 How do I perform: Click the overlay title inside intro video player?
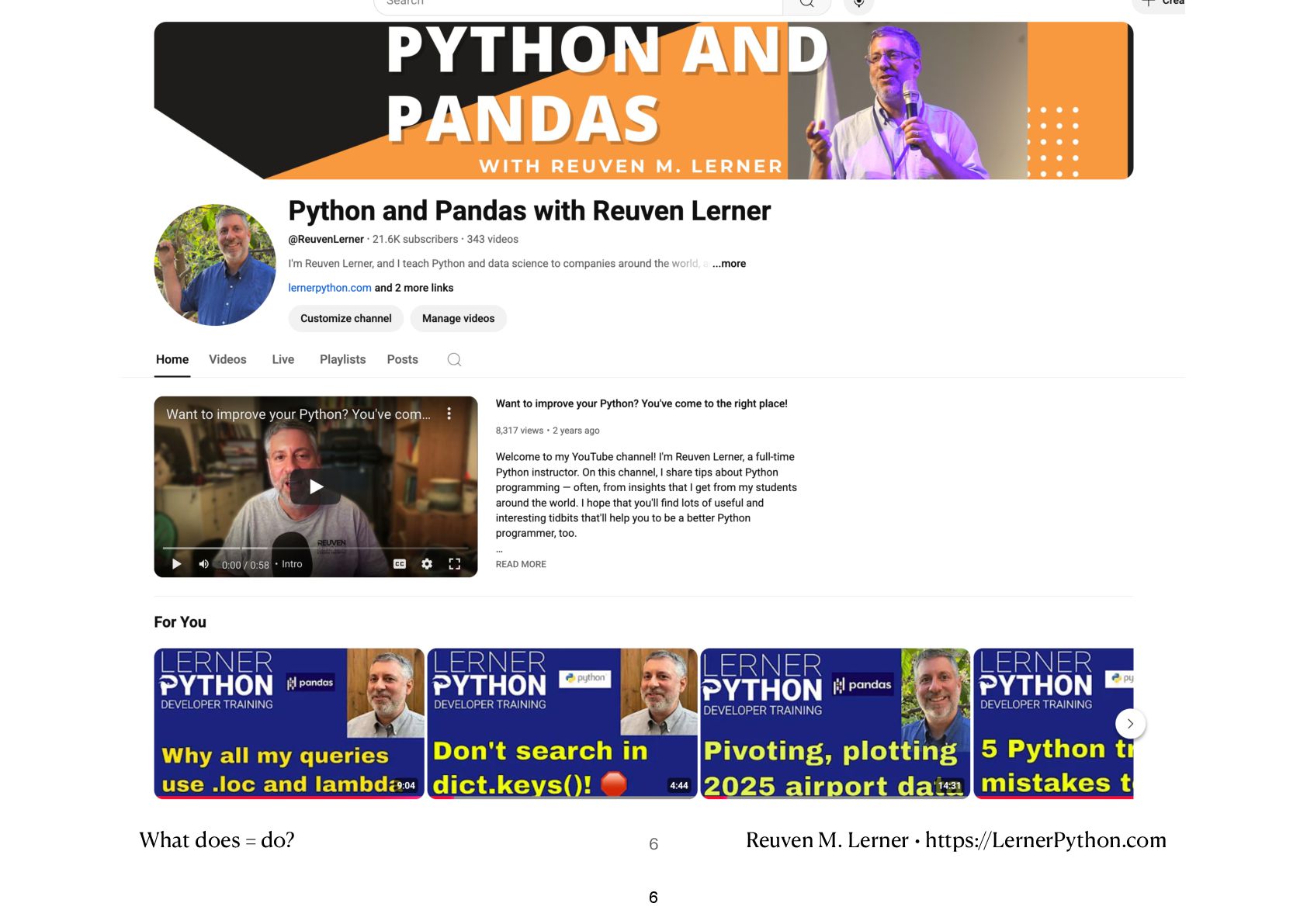point(299,414)
